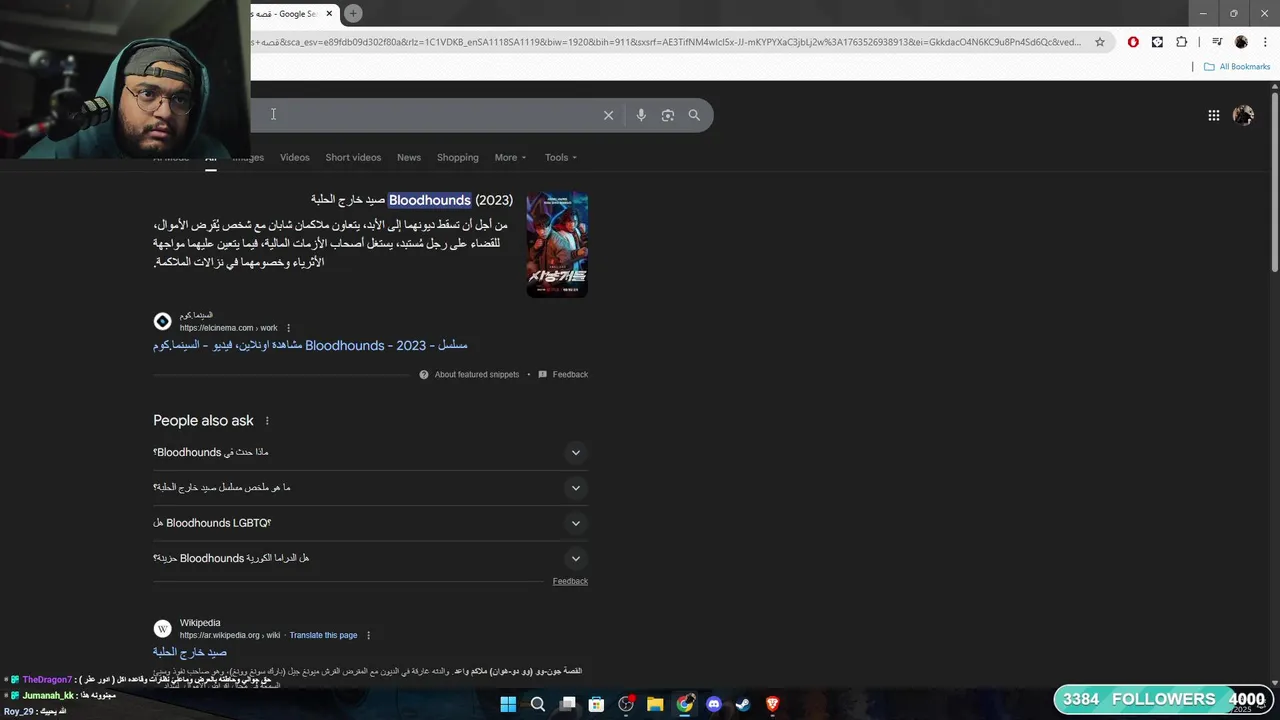The image size is (1280, 720).
Task: Open Task View on the taskbar
Action: [x=567, y=704]
